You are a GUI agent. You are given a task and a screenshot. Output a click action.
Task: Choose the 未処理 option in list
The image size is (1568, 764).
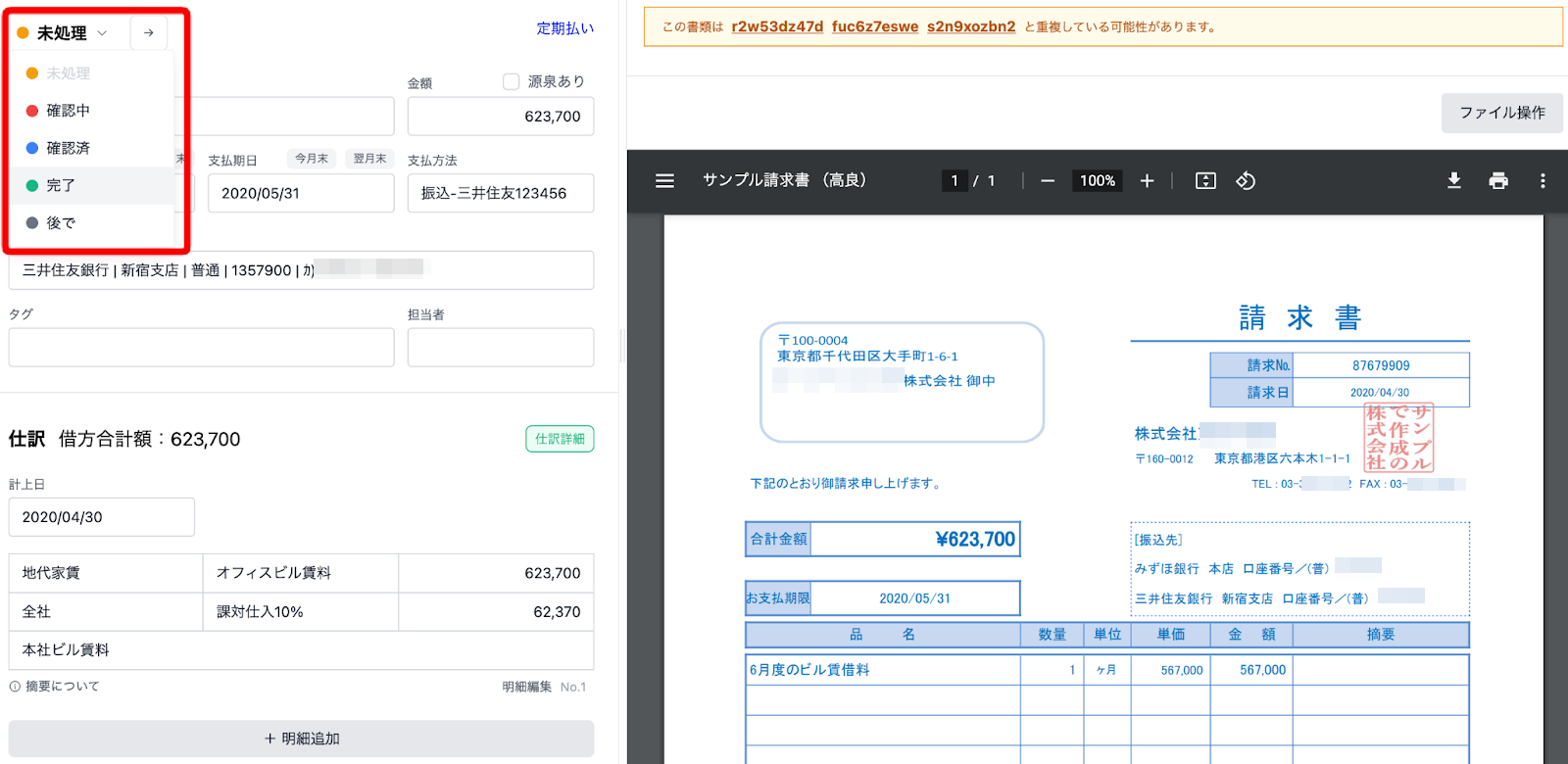click(x=93, y=73)
